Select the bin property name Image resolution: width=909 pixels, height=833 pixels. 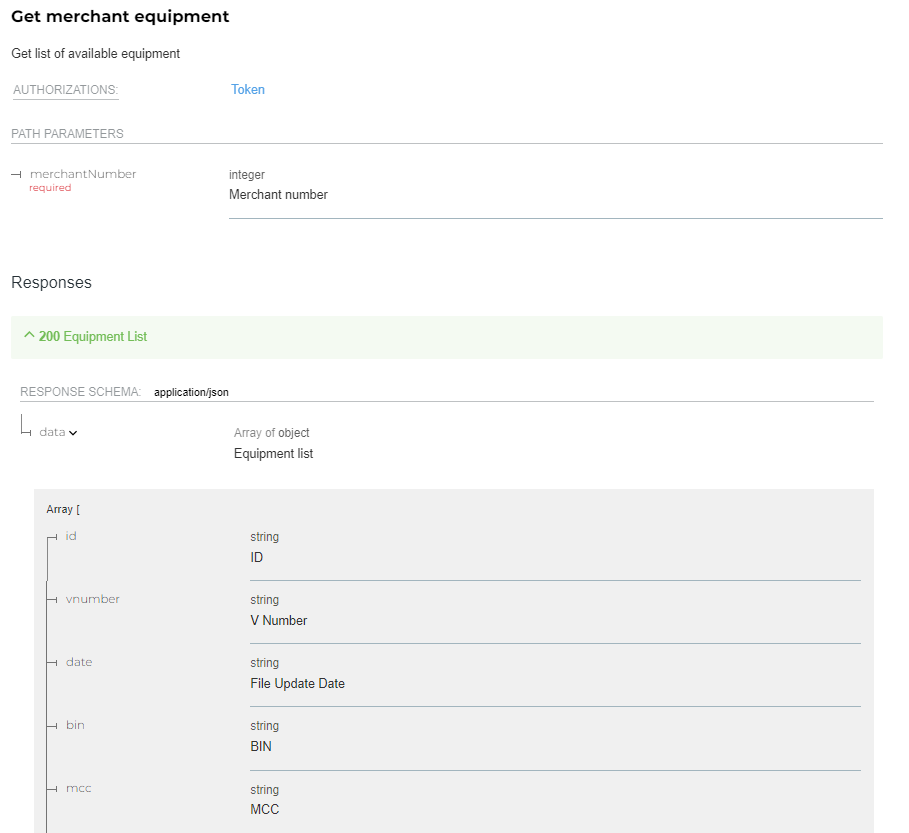coord(75,725)
